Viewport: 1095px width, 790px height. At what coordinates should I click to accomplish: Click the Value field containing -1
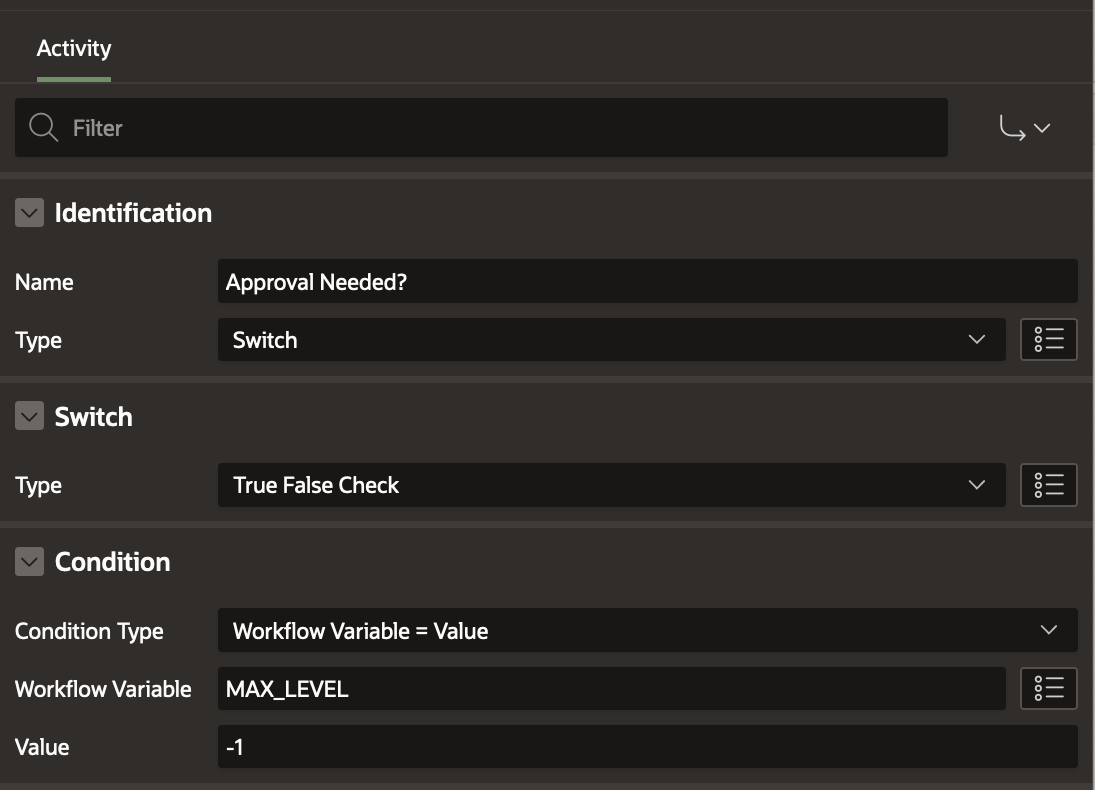[x=646, y=746]
